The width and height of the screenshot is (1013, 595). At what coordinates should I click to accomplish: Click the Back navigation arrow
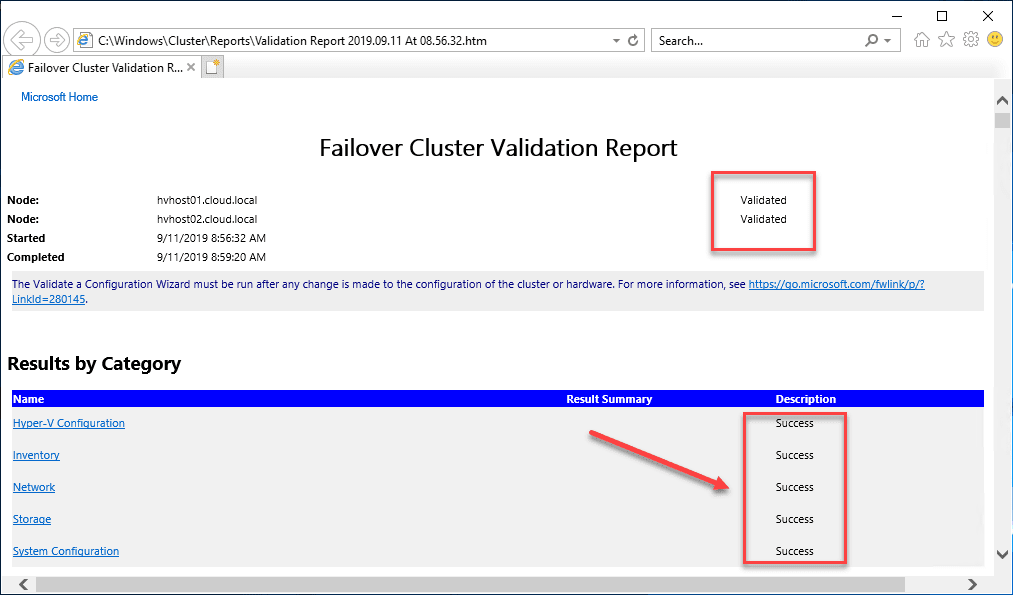[x=21, y=39]
